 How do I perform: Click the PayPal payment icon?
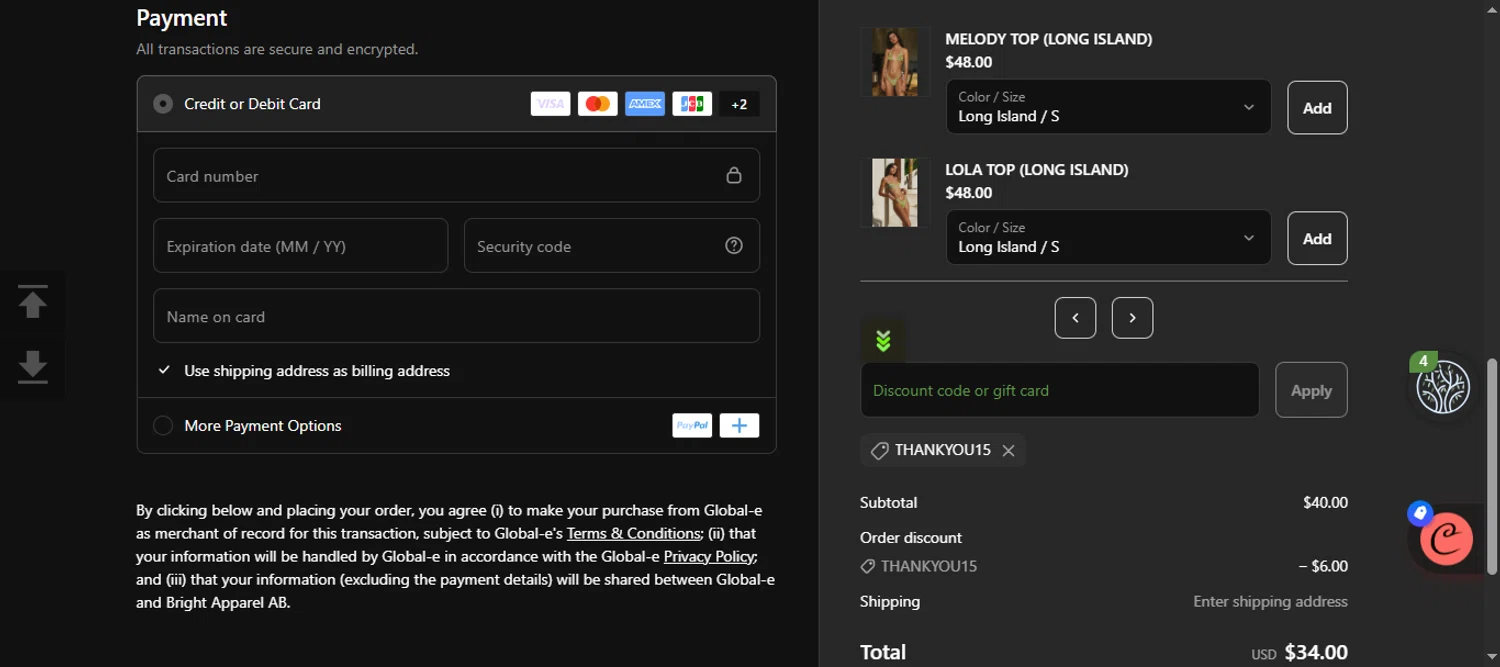(x=692, y=425)
